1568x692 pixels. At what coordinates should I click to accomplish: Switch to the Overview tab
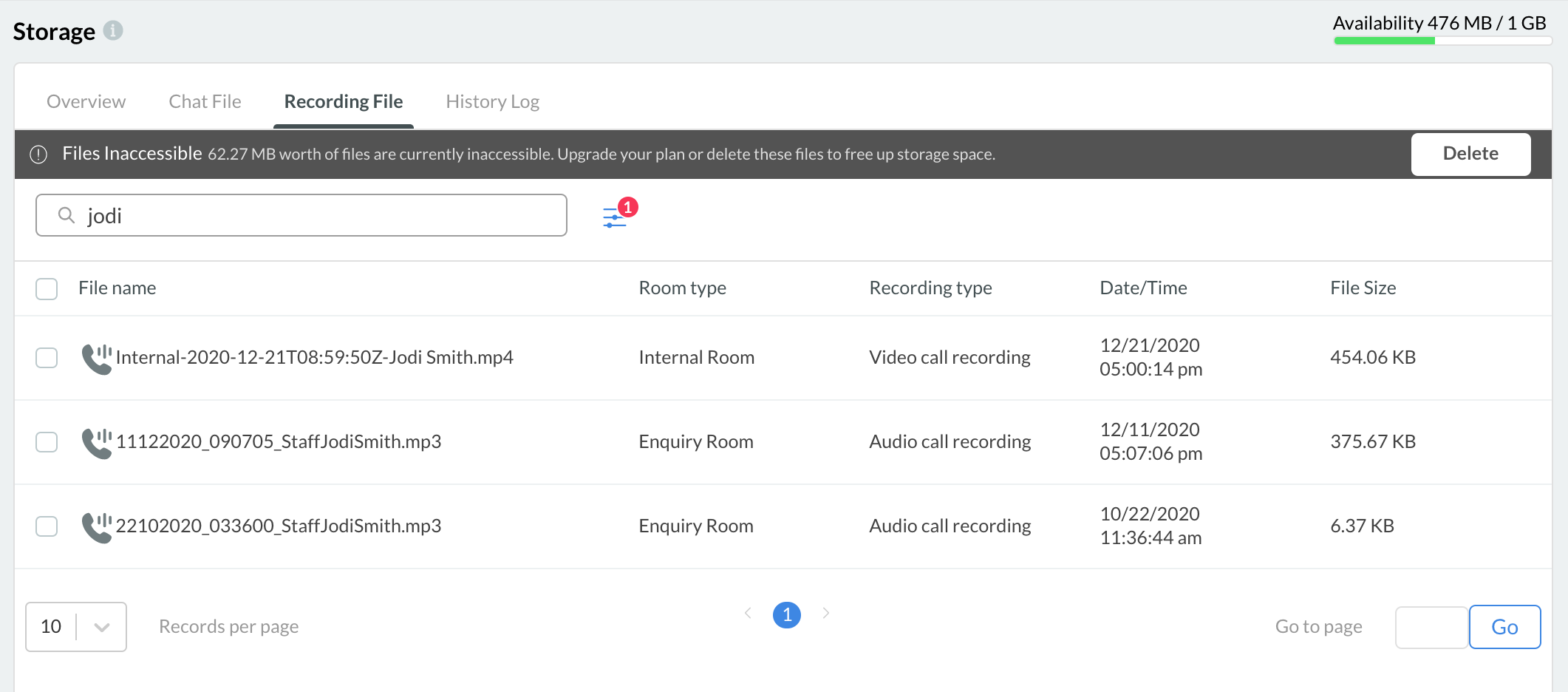point(86,101)
